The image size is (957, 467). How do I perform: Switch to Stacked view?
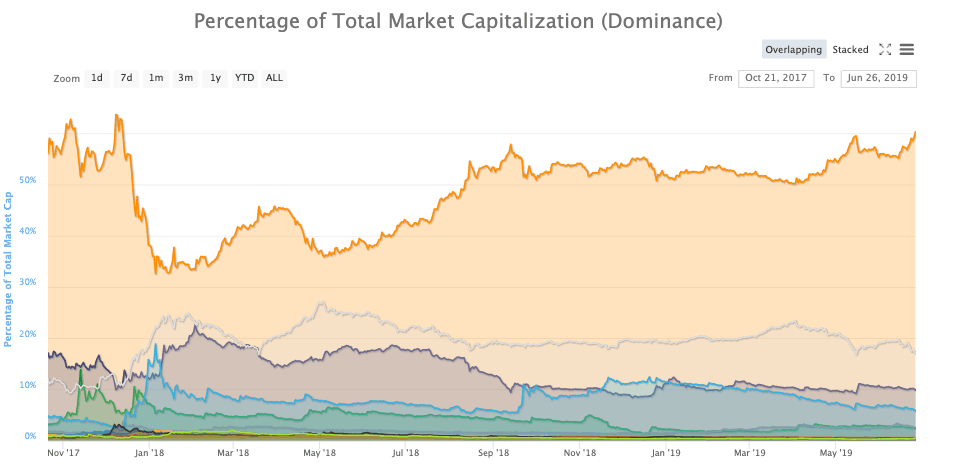click(850, 49)
